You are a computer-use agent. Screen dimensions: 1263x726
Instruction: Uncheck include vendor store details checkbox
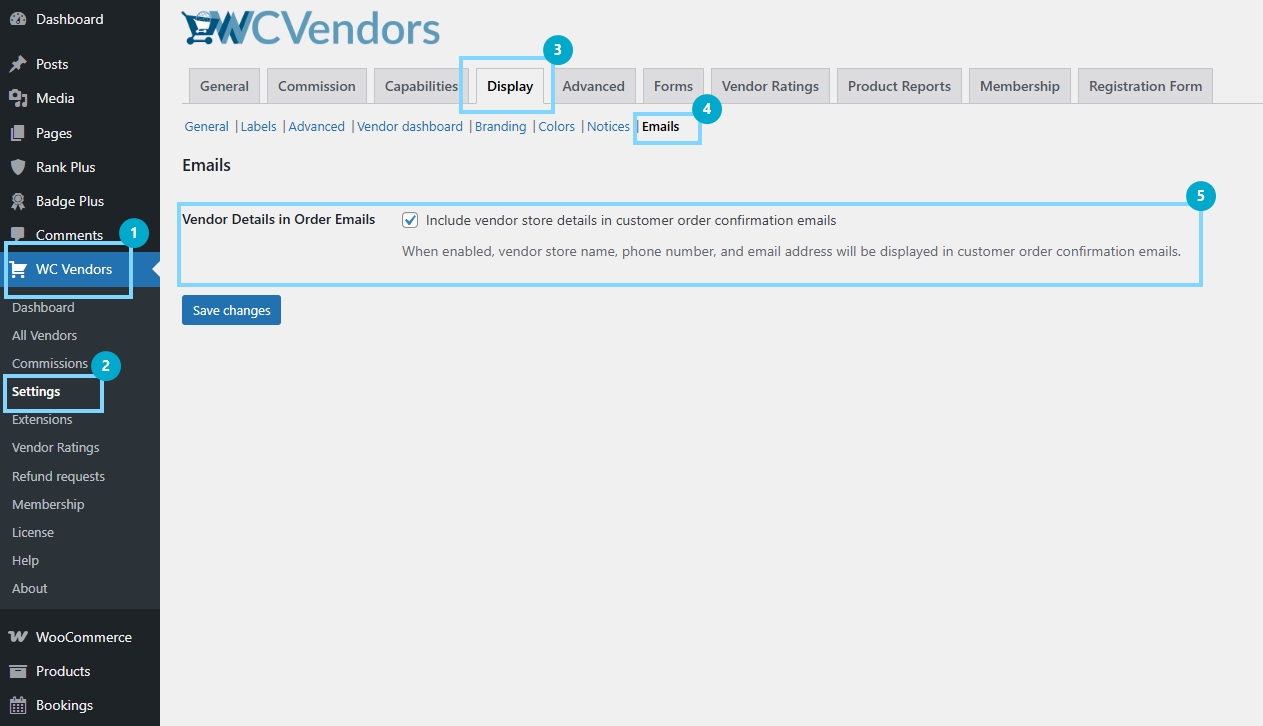410,220
